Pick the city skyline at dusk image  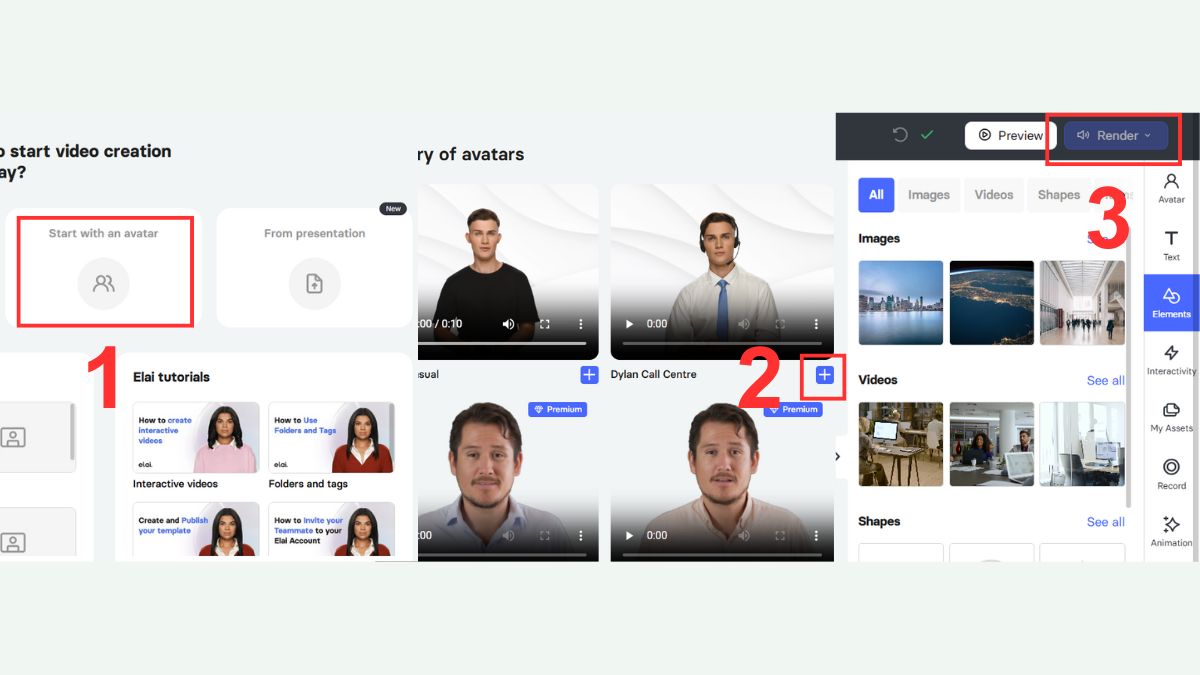tap(900, 303)
